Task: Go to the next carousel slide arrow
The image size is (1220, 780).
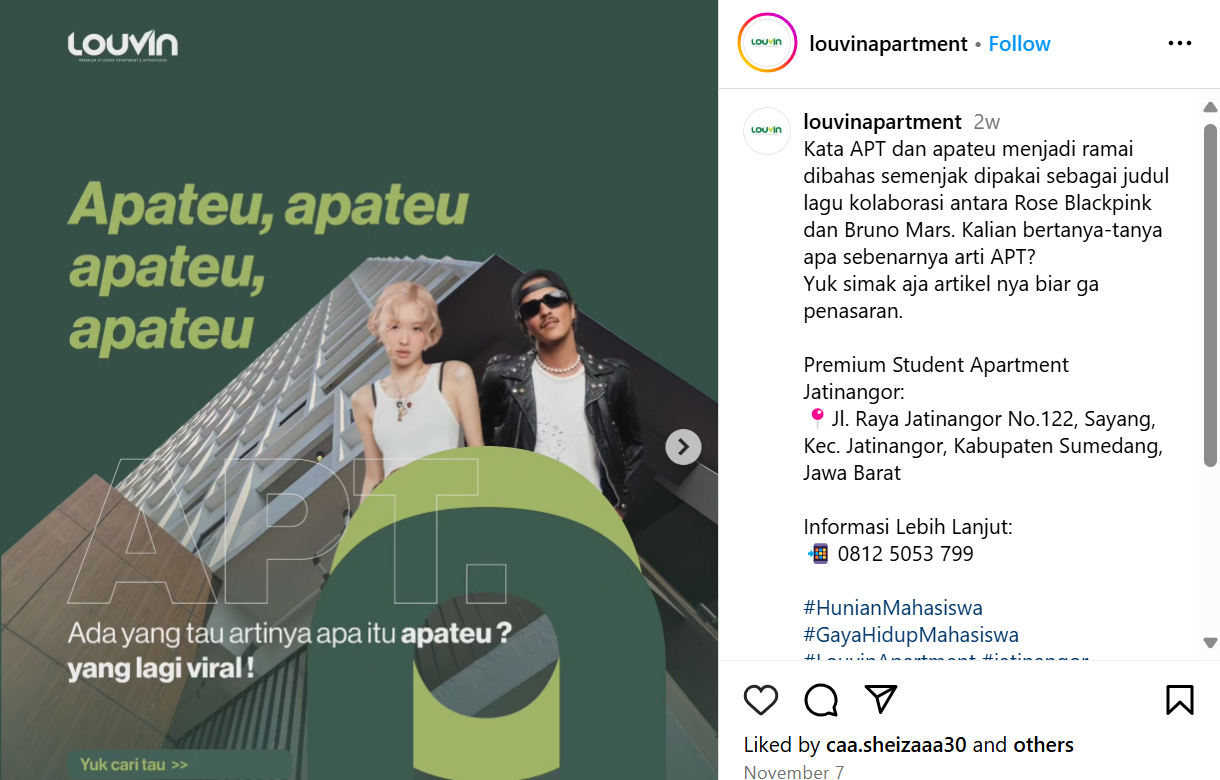Action: (x=684, y=447)
